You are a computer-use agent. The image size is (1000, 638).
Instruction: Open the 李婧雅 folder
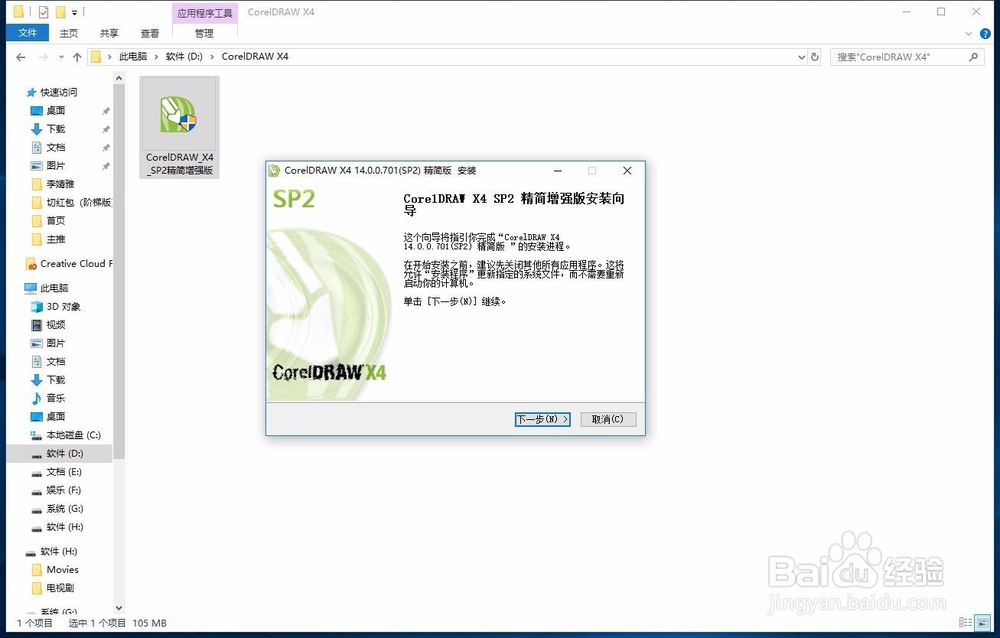pyautogui.click(x=60, y=184)
